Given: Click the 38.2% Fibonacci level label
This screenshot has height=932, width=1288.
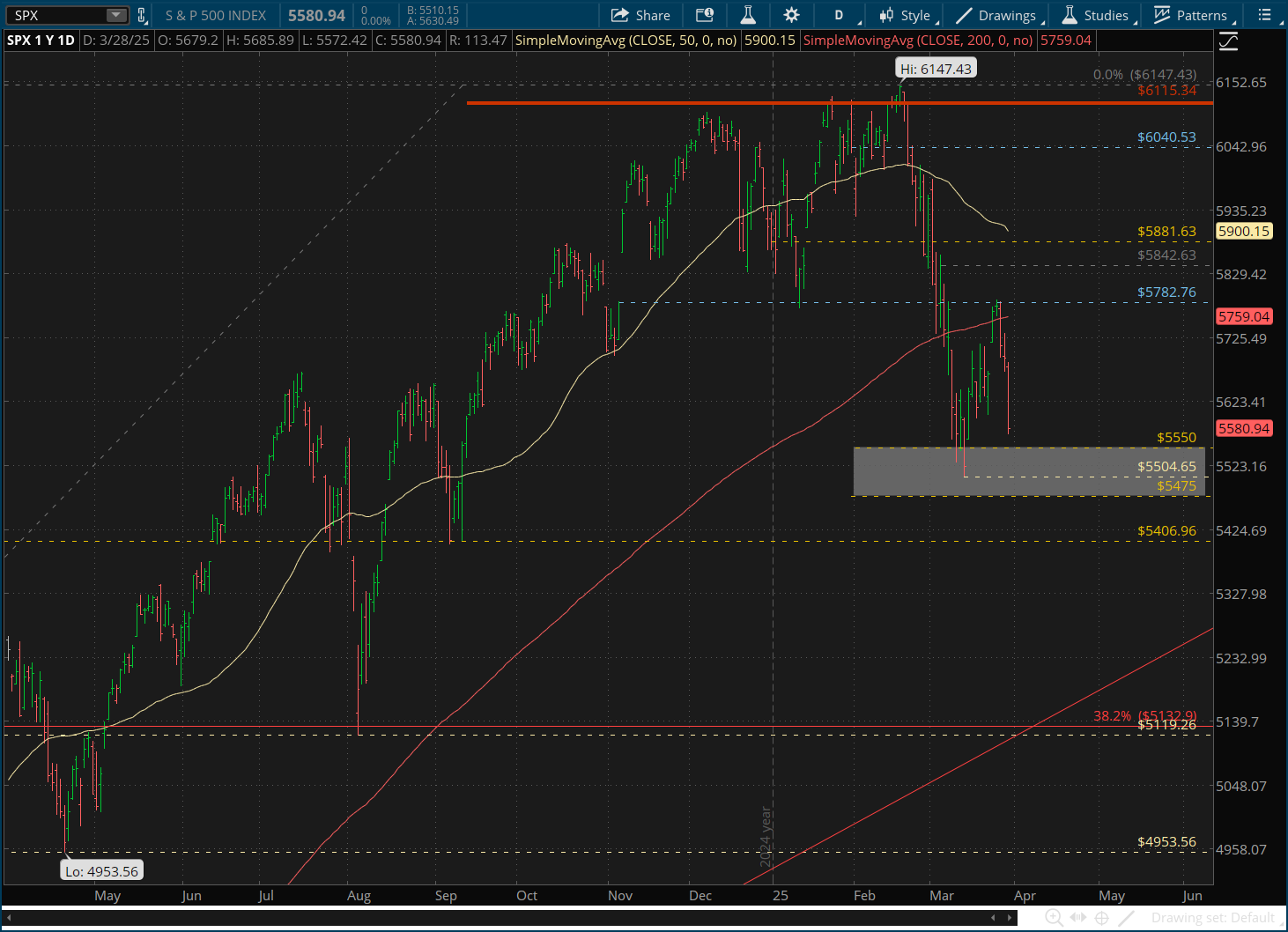Looking at the screenshot, I should pos(1145,716).
